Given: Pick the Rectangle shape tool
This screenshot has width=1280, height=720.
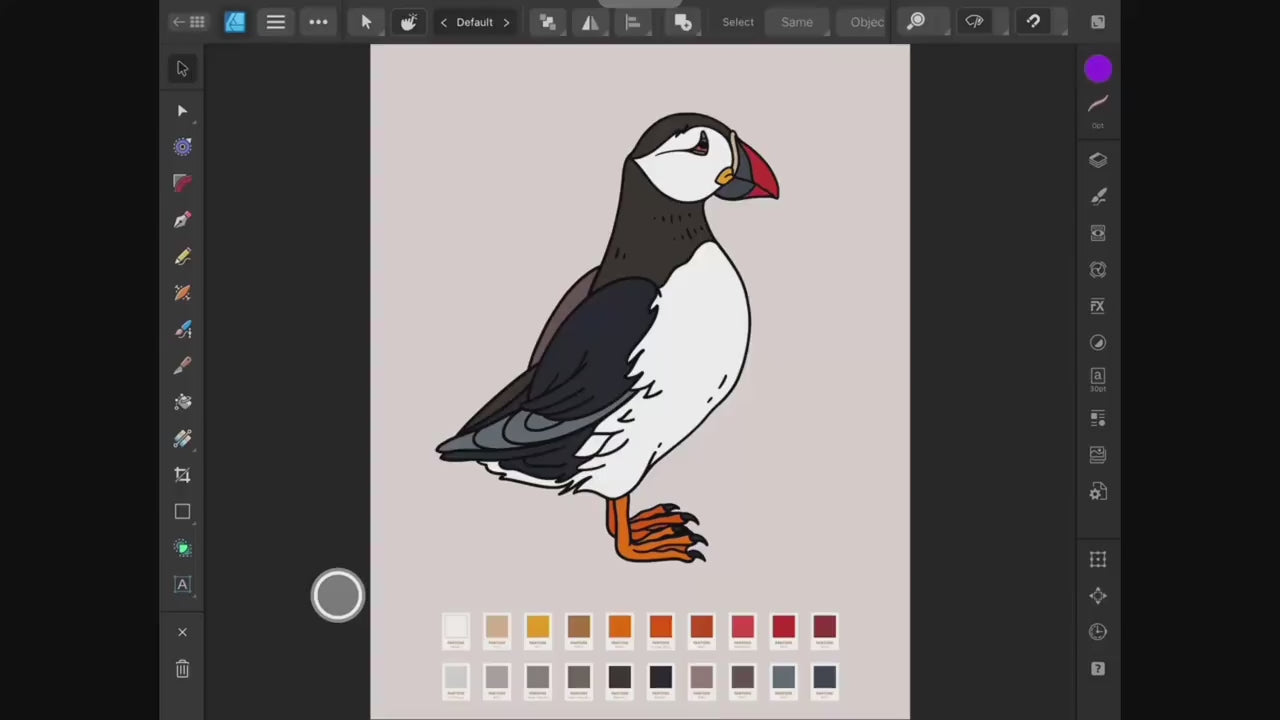Looking at the screenshot, I should pos(182,512).
